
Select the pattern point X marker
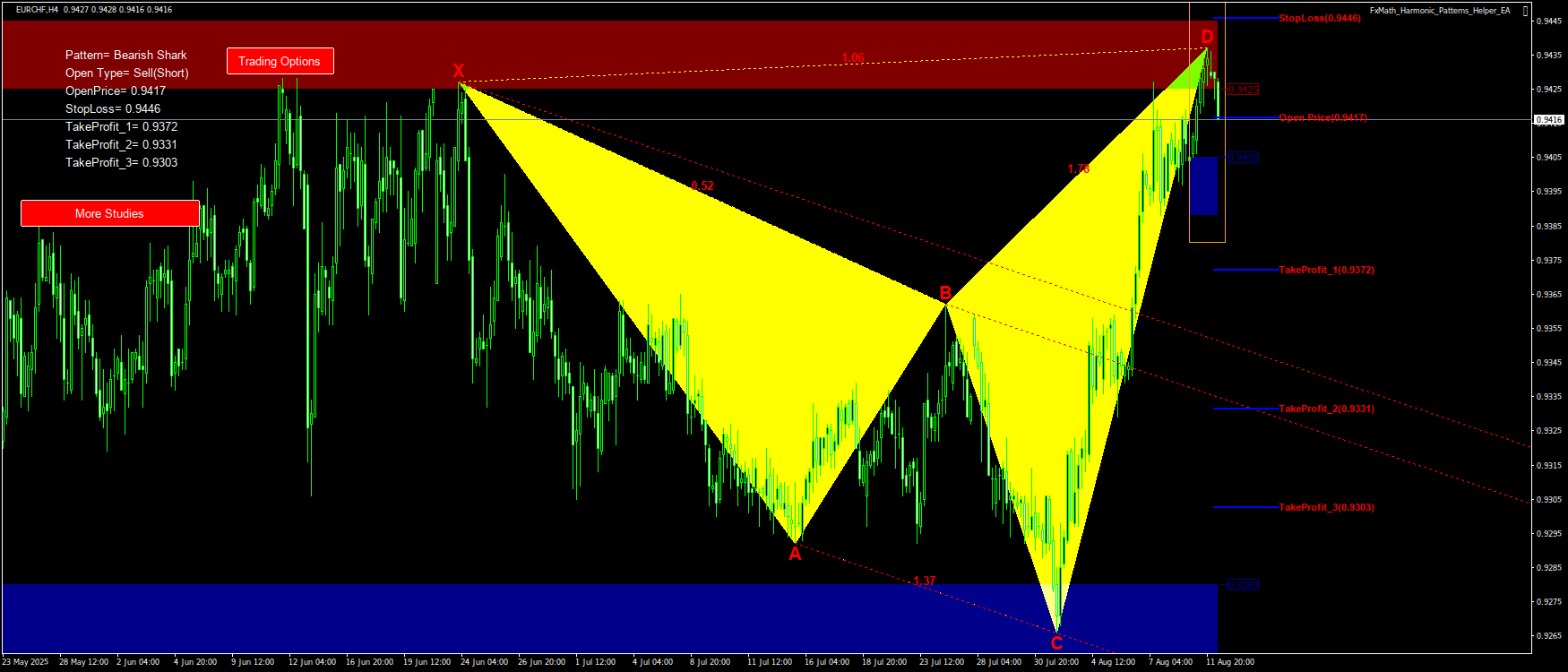coord(459,71)
